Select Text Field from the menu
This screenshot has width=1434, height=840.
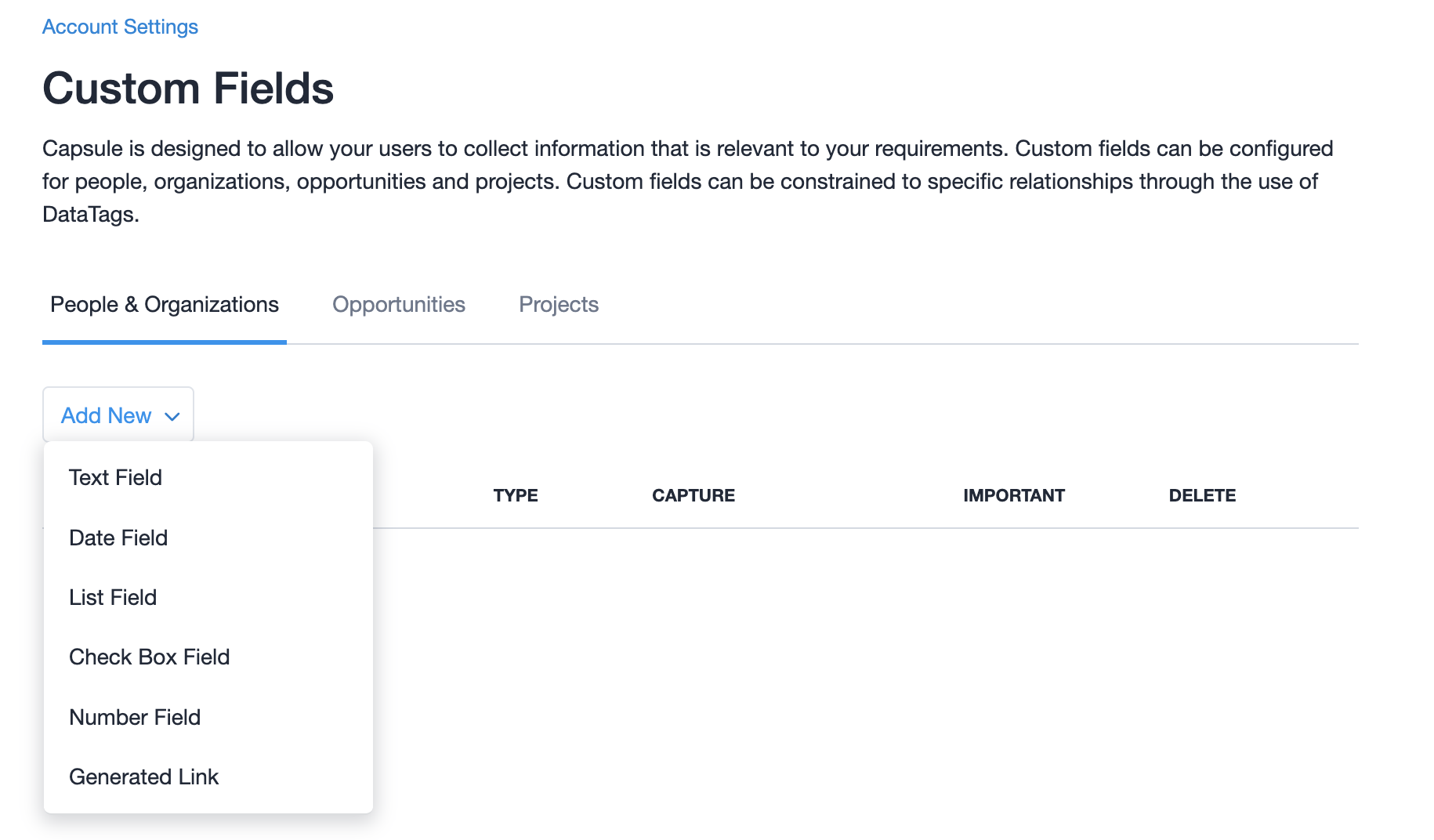click(115, 477)
